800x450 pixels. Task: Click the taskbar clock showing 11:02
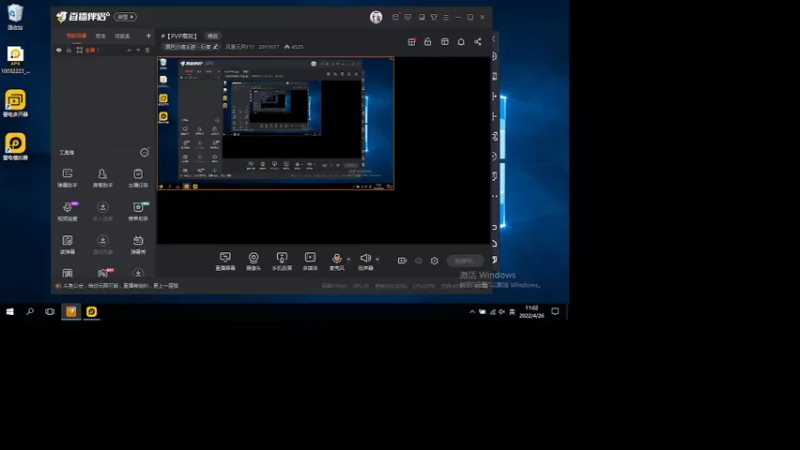tap(532, 312)
